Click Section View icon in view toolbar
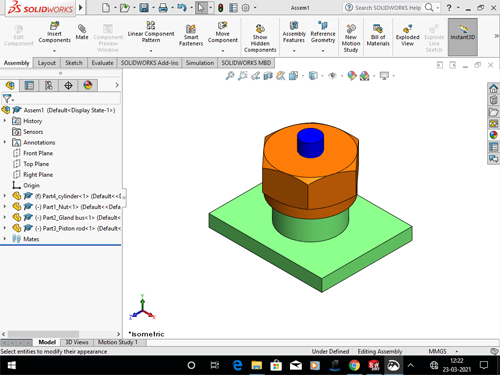 pos(268,76)
